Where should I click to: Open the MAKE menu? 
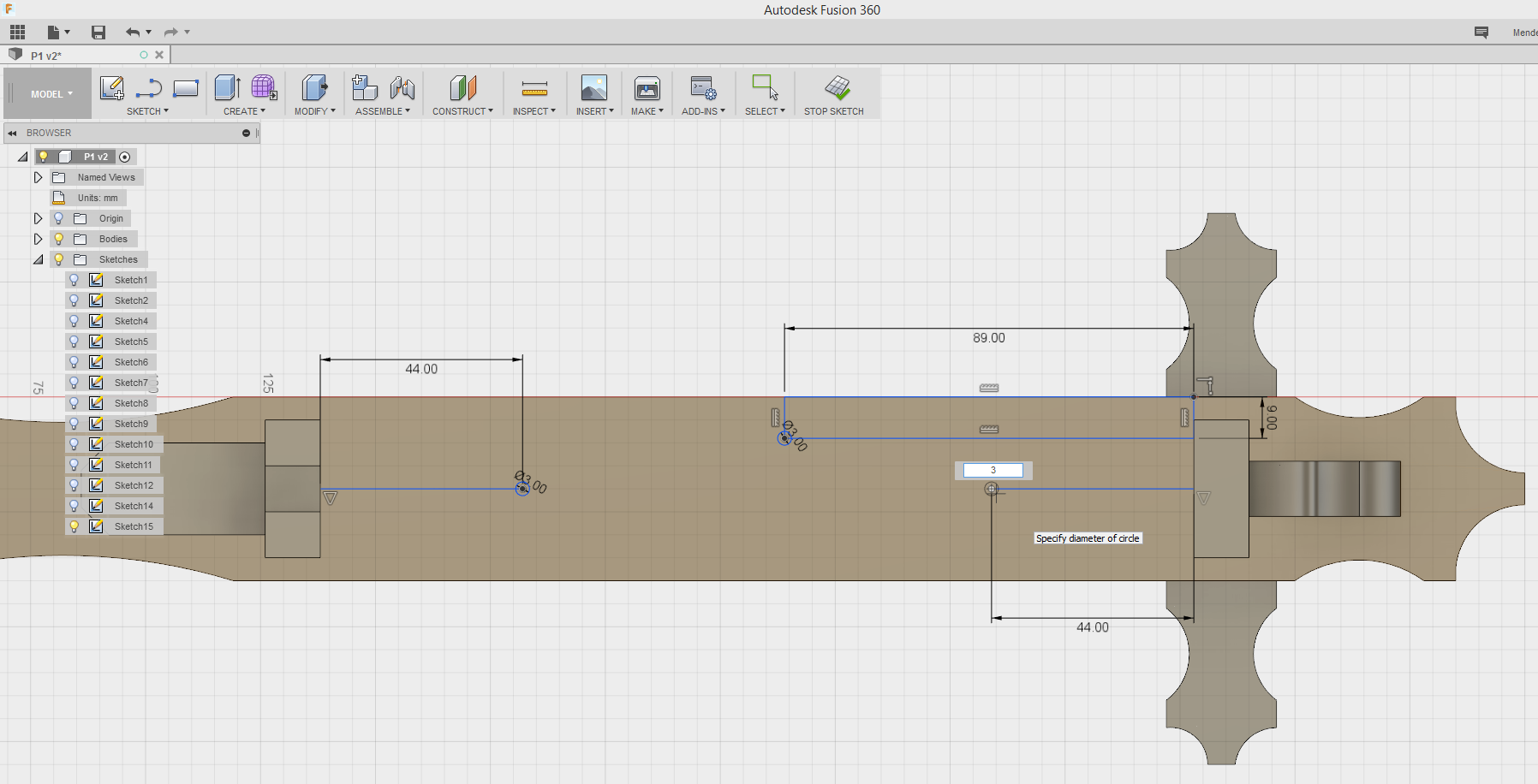click(x=647, y=111)
